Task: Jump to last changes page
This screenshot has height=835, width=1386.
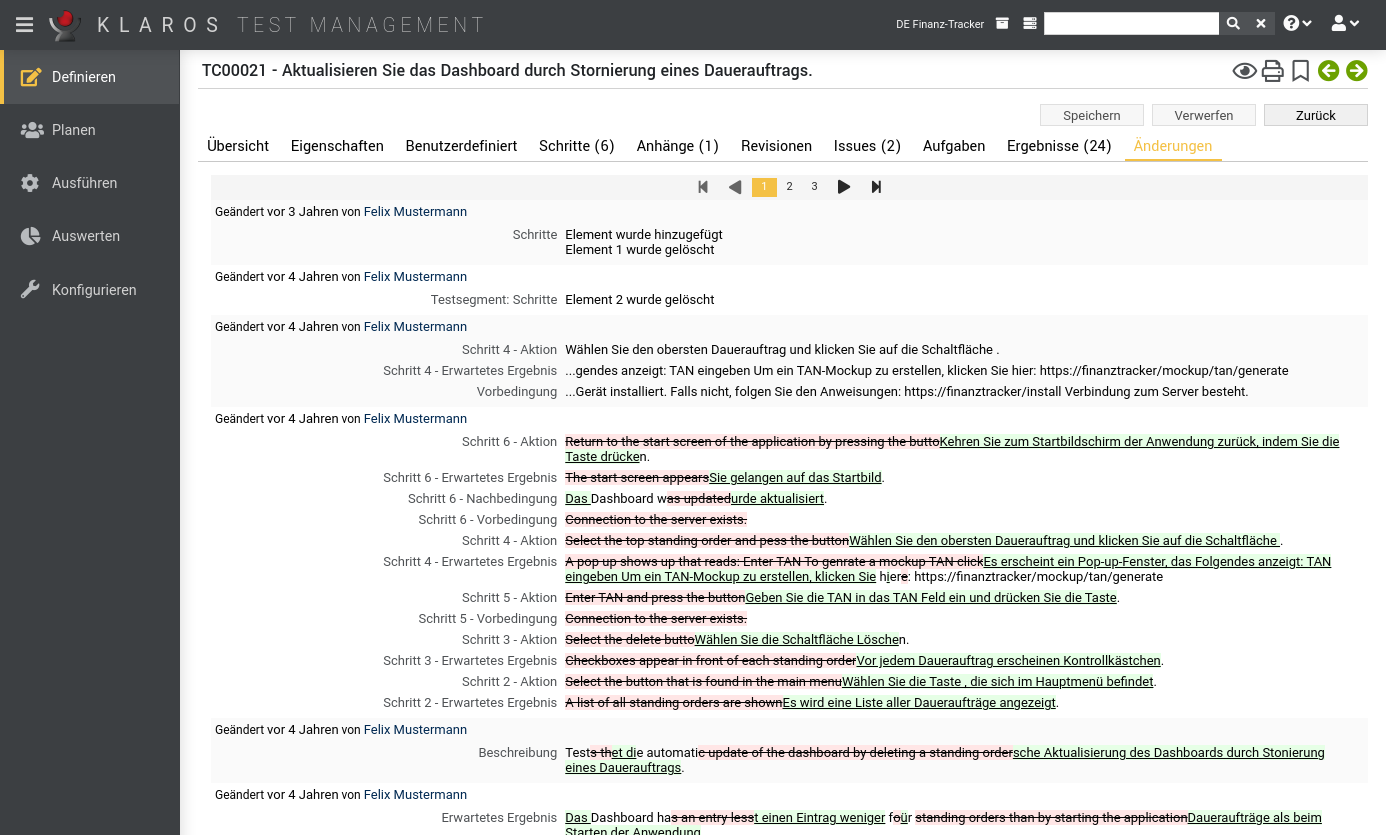Action: (x=876, y=187)
